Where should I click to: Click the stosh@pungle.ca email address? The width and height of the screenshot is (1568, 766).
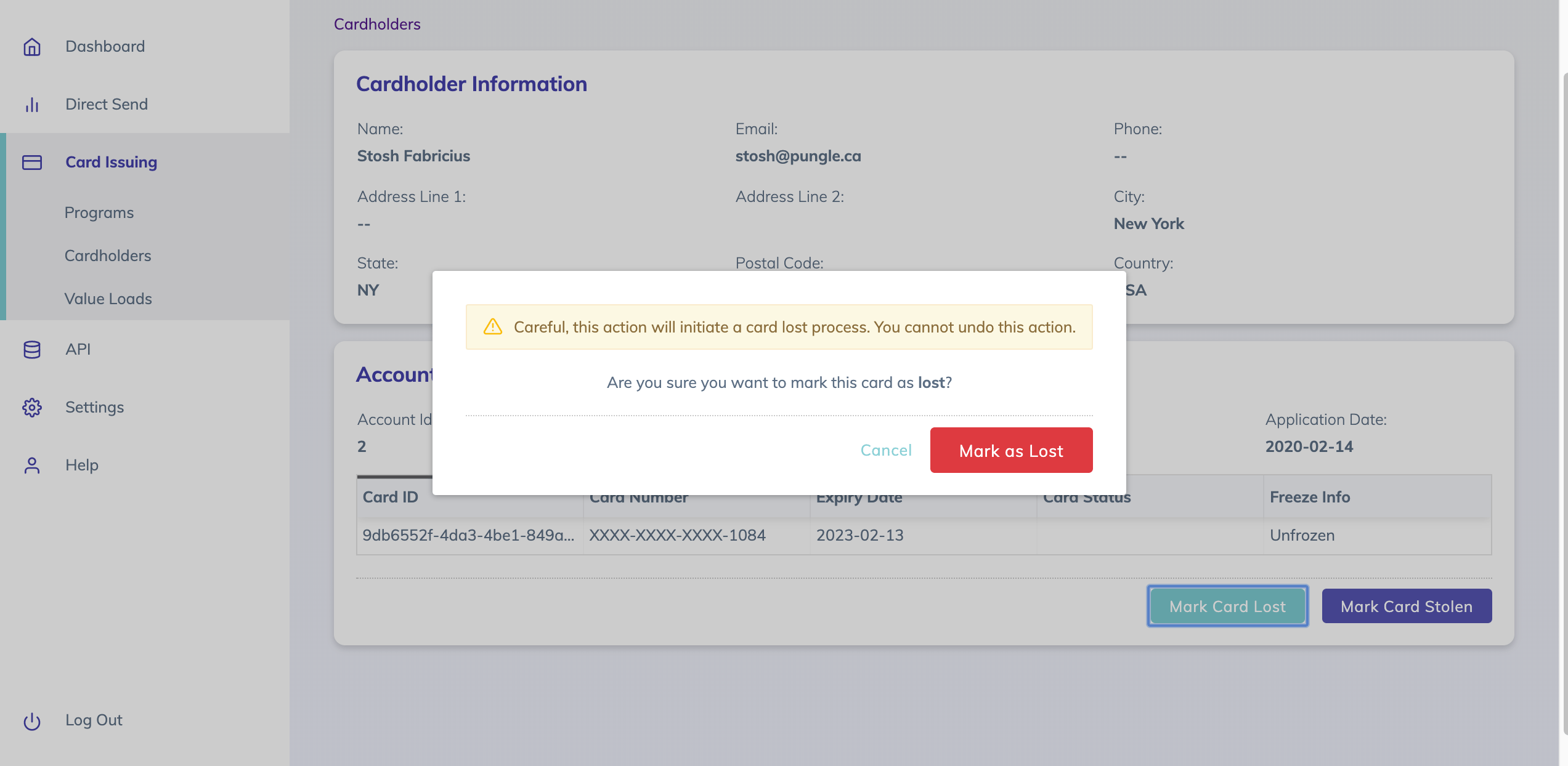point(798,156)
